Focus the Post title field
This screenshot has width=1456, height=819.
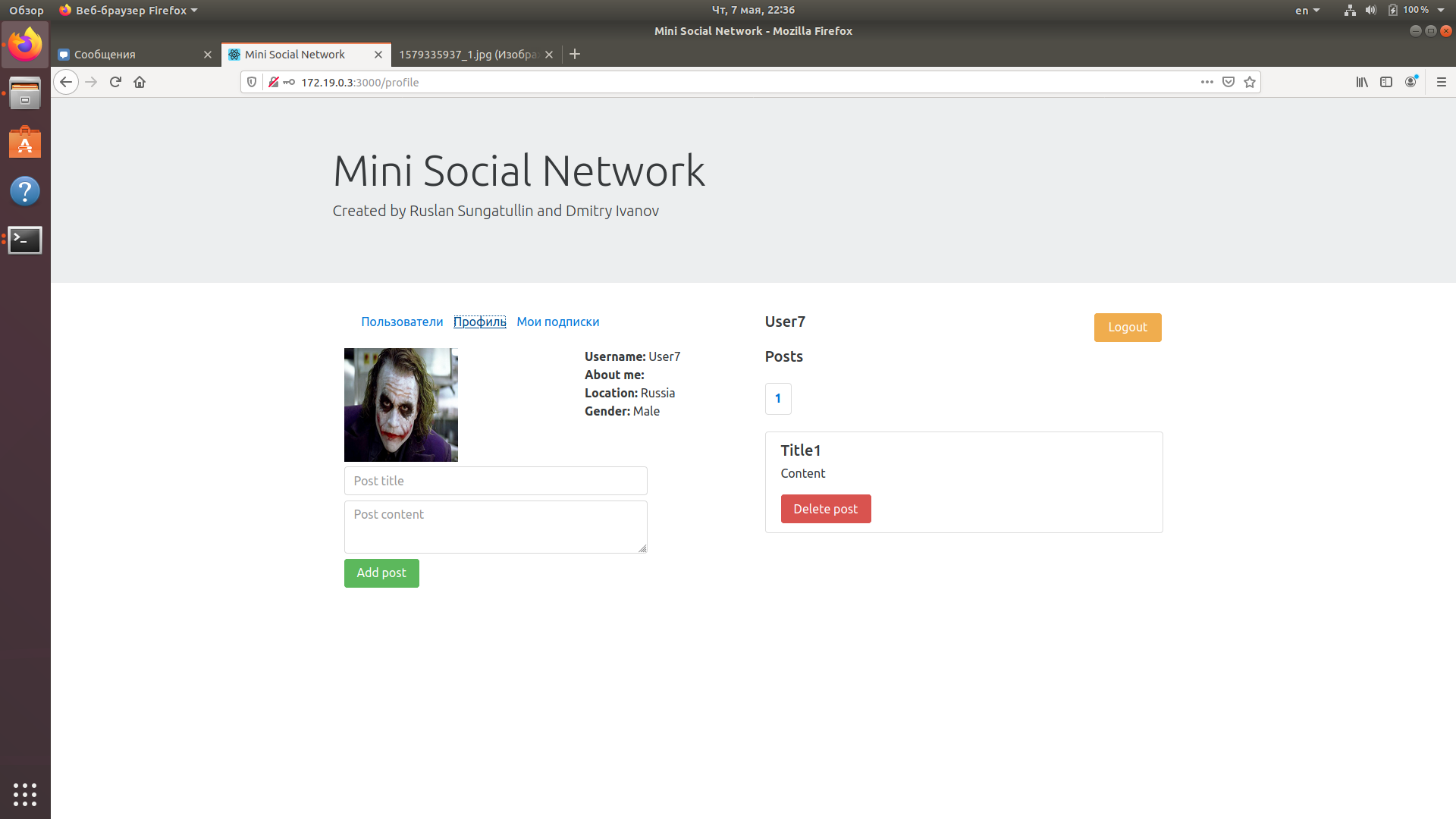point(495,481)
